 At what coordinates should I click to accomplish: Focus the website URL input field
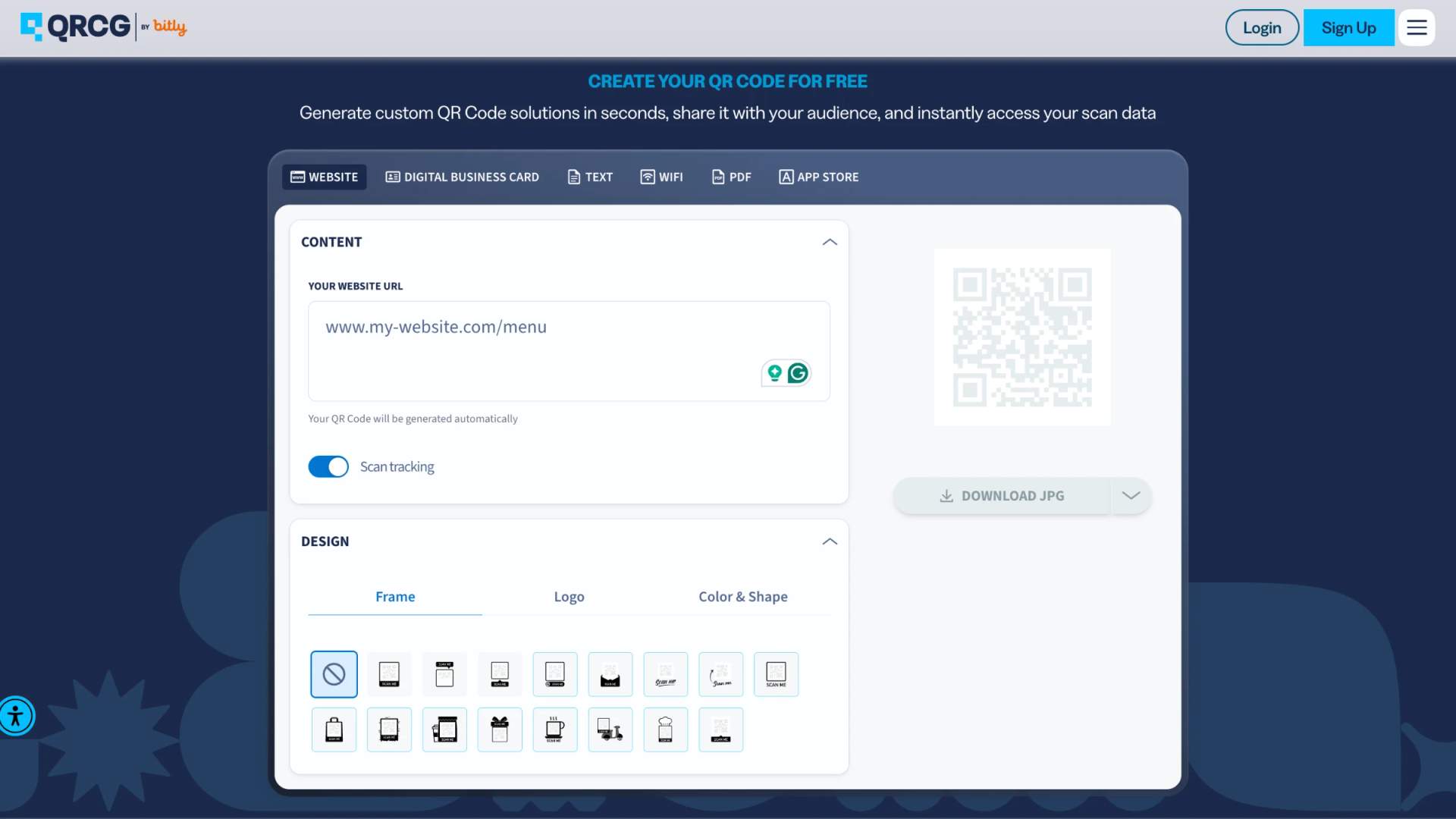569,351
